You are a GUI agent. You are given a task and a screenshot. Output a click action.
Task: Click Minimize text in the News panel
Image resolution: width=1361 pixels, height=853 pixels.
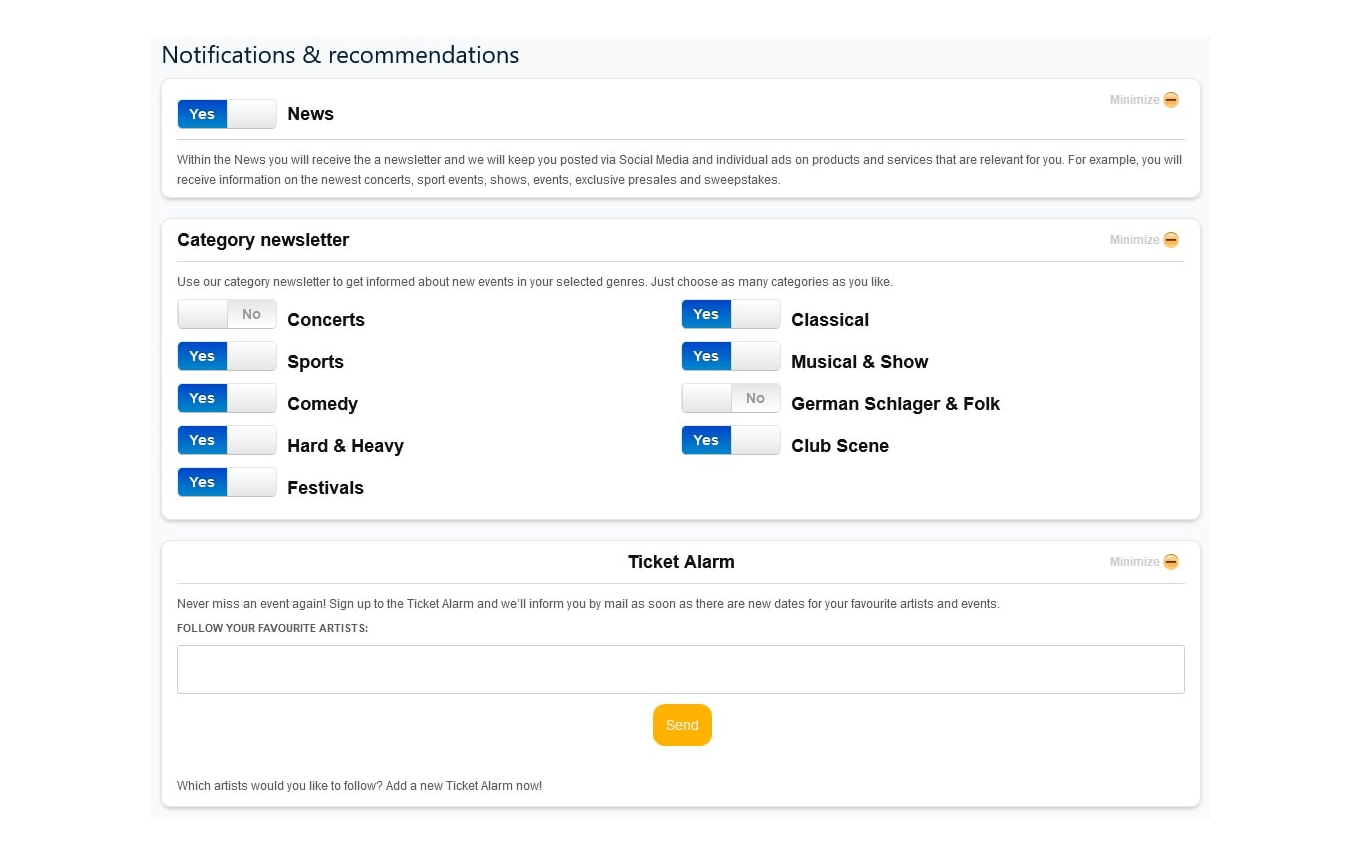pyautogui.click(x=1134, y=100)
